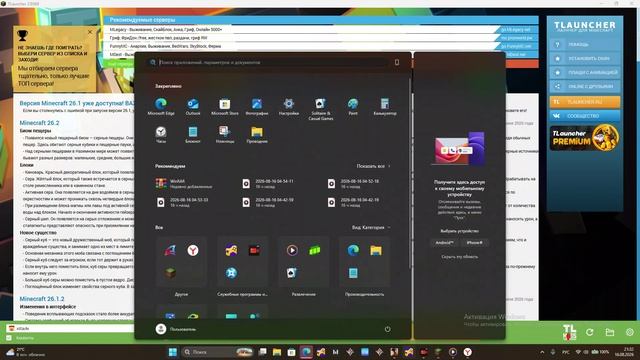640x360 pixels.
Task: Open Minecraft 26.2 news heading
Action: coord(39,123)
